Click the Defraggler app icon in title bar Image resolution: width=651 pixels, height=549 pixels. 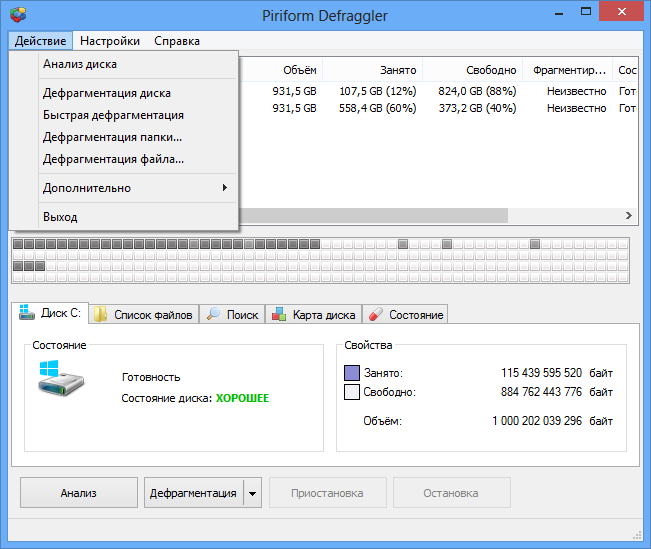click(x=18, y=15)
